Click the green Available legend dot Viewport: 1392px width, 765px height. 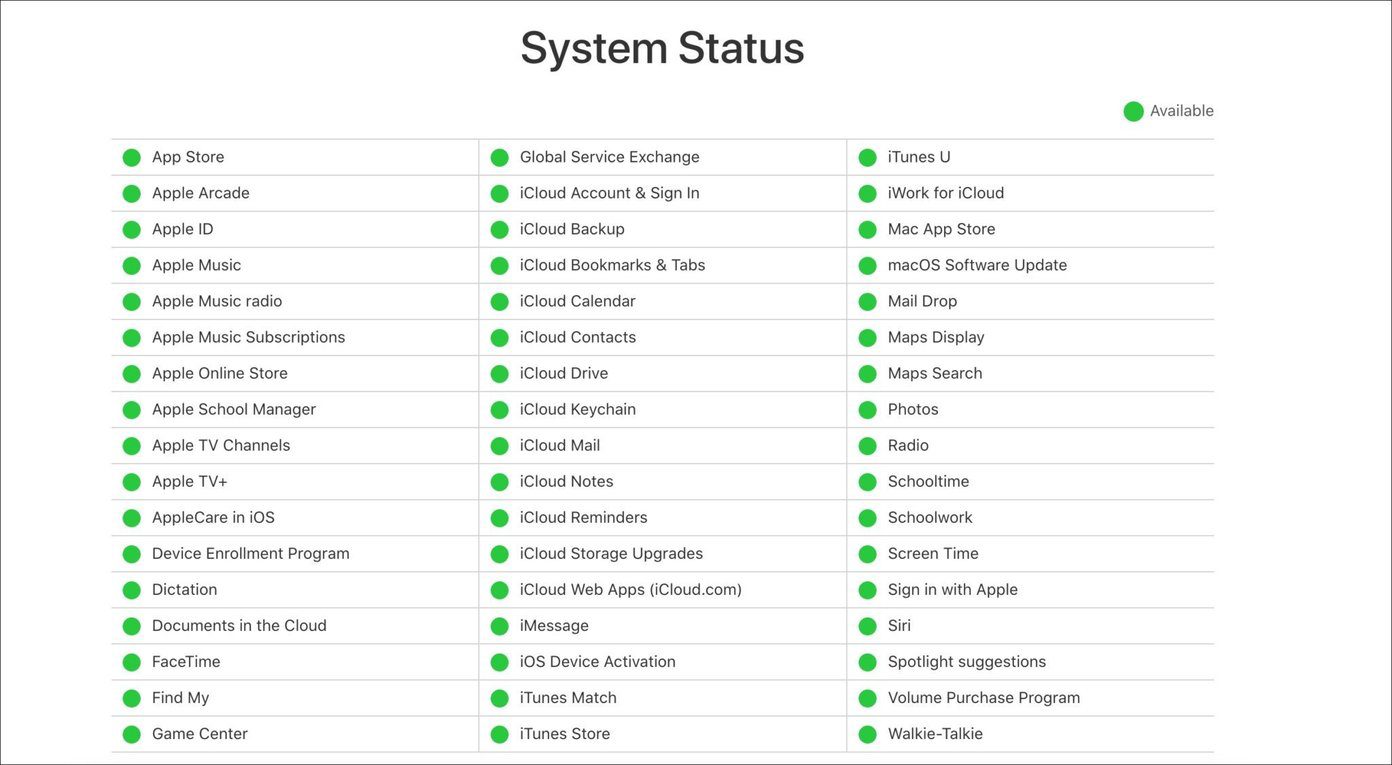pos(1133,111)
